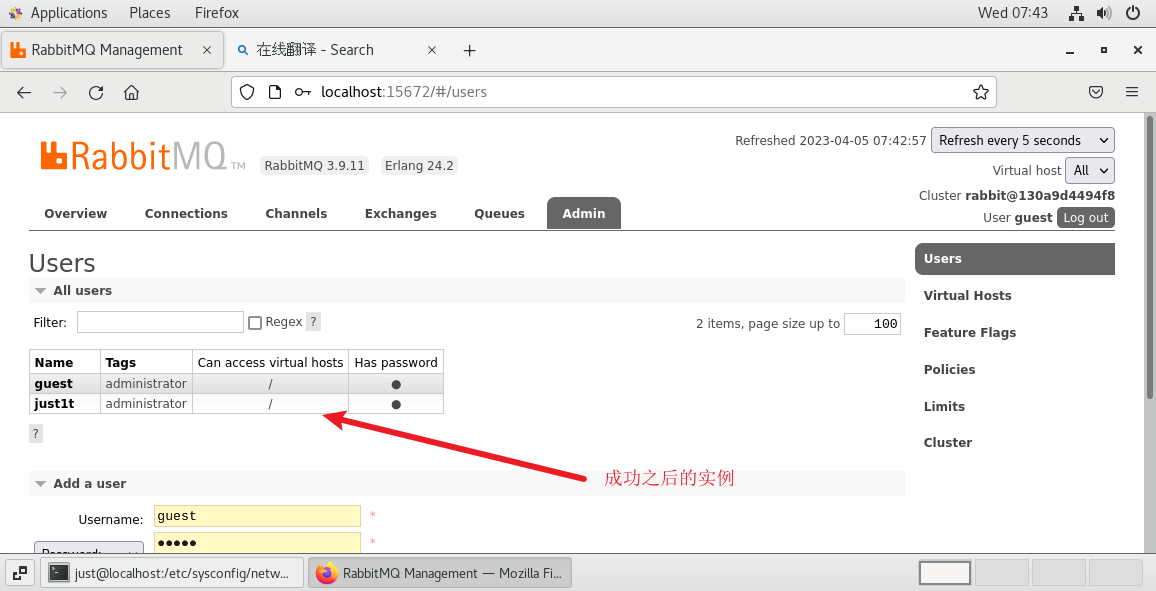Go to Policies admin page
The height and width of the screenshot is (591, 1156).
949,369
